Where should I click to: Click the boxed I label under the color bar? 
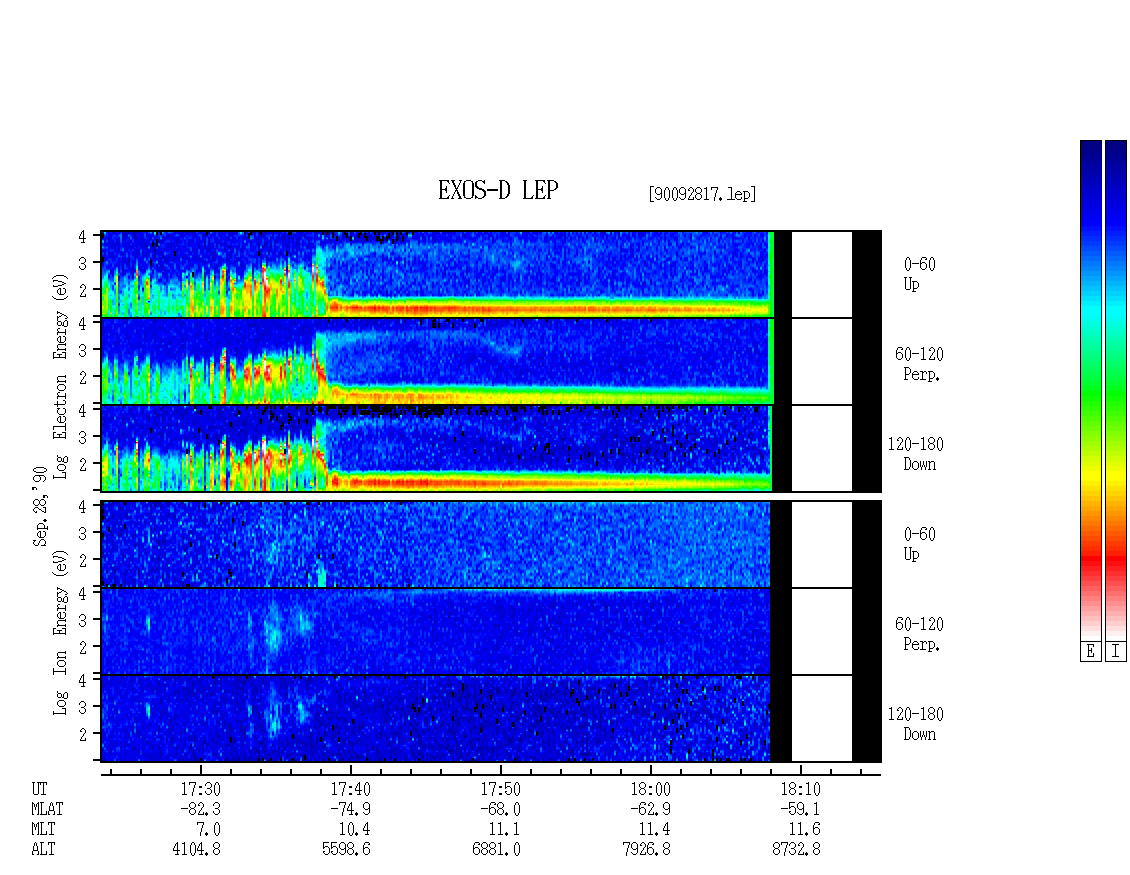click(x=1116, y=652)
